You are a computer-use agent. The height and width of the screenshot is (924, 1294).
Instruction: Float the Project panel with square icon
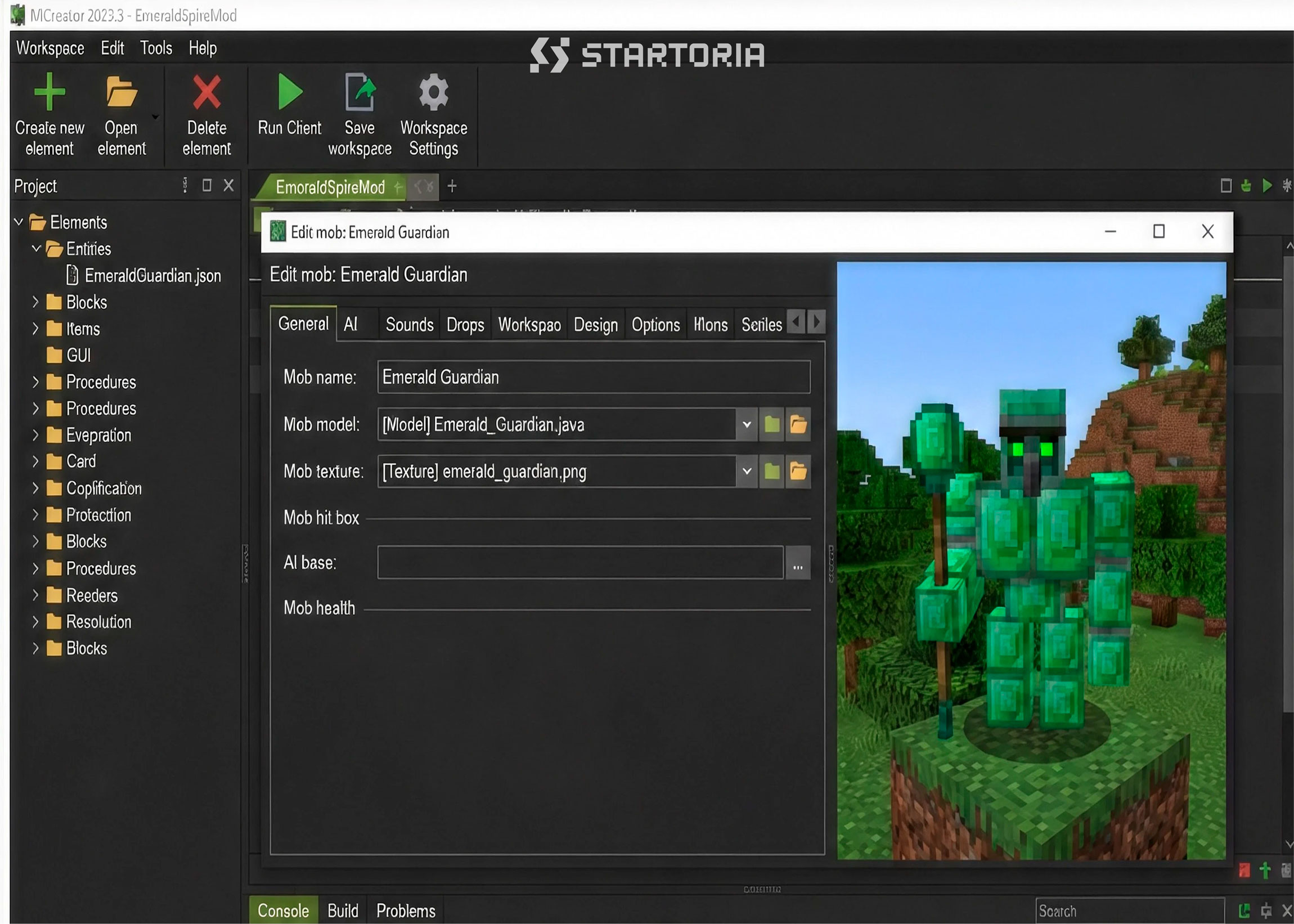207,186
